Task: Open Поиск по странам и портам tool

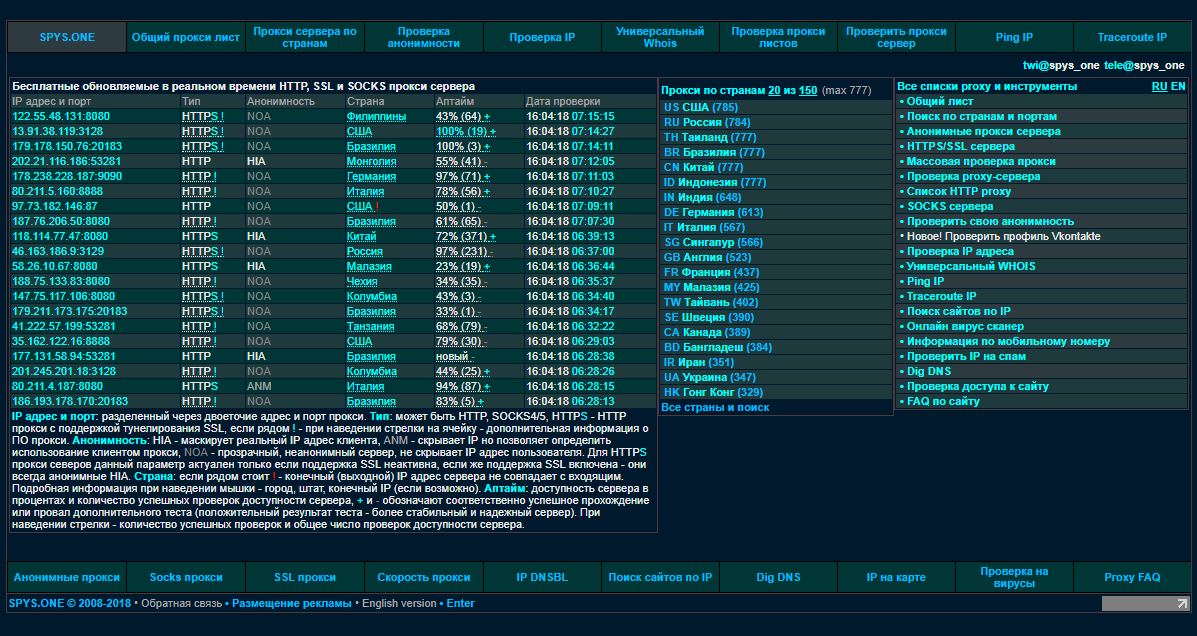Action: click(x=982, y=117)
